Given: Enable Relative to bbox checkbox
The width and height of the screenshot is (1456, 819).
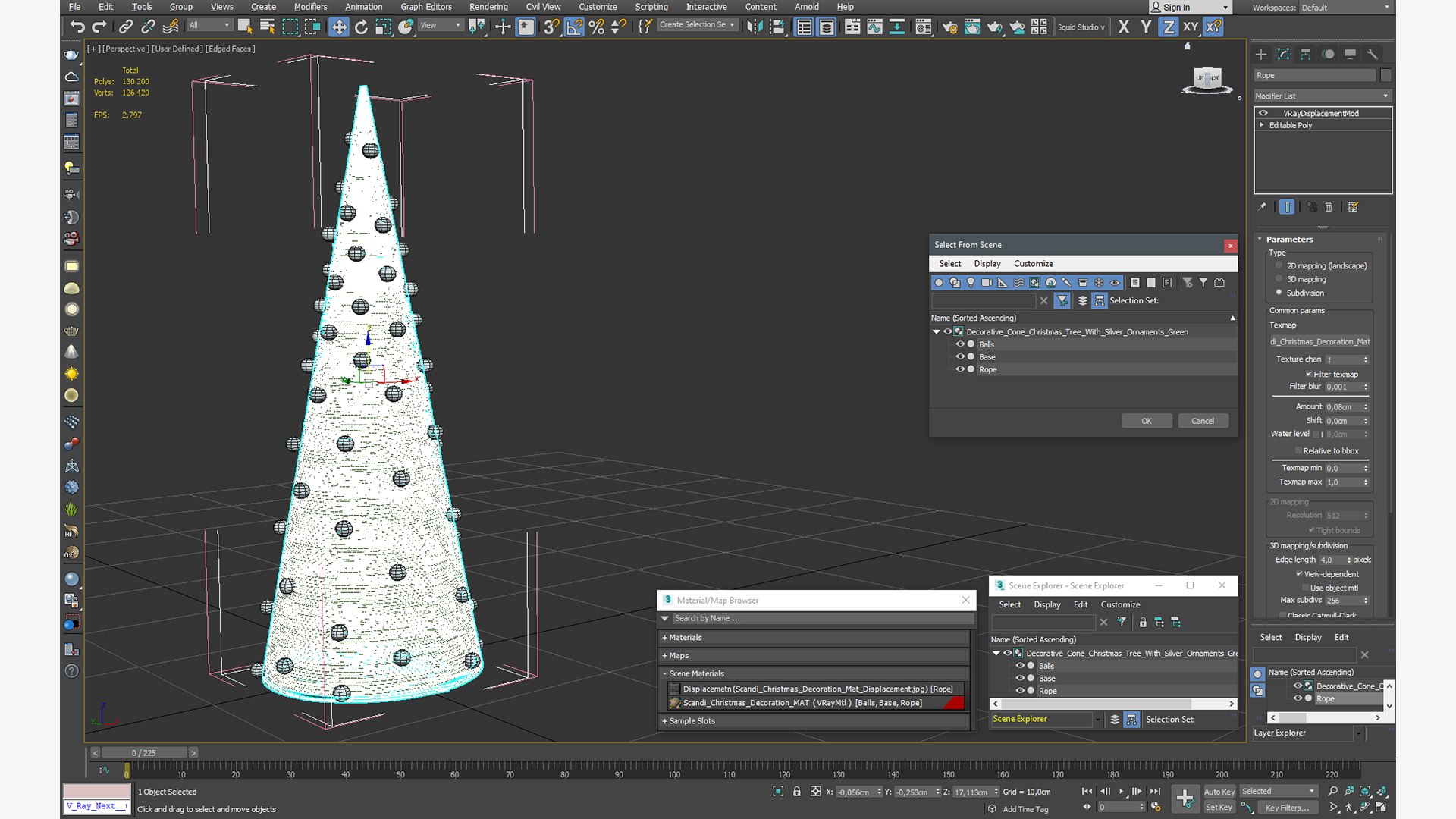Looking at the screenshot, I should [1298, 450].
